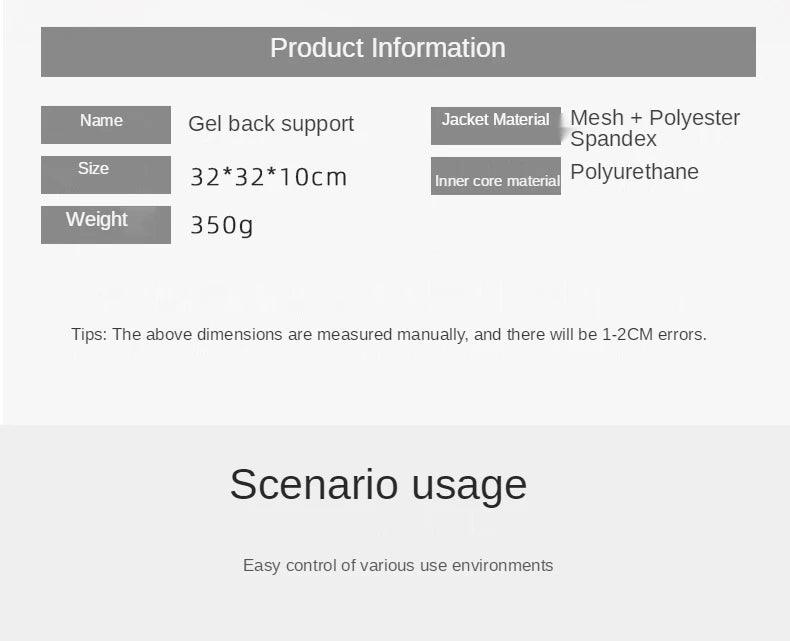Image resolution: width=790 pixels, height=641 pixels.
Task: Click the word 'Product' in header
Action: 317,48
